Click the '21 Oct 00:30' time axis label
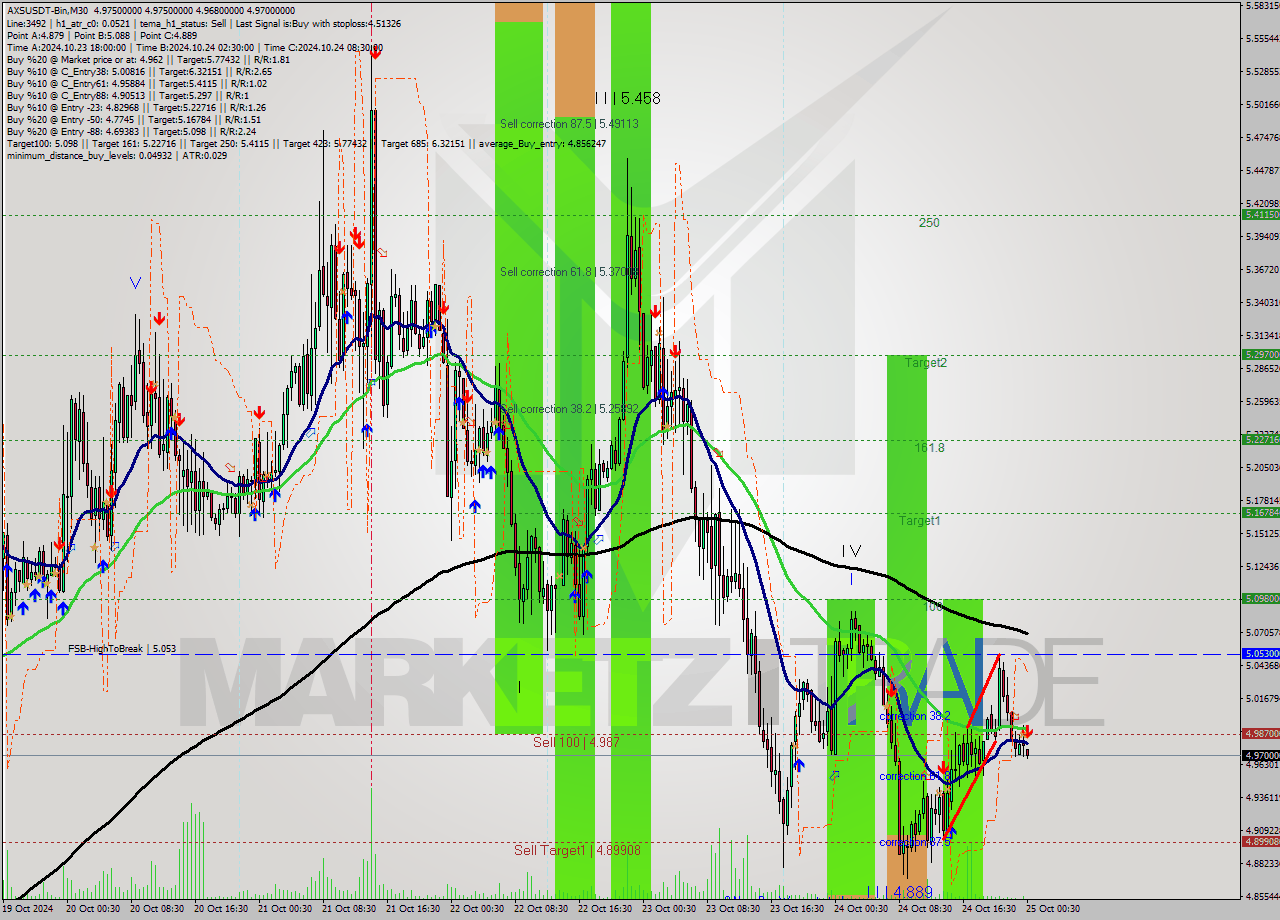Screen dimensions: 1280x920 (x=283, y=909)
